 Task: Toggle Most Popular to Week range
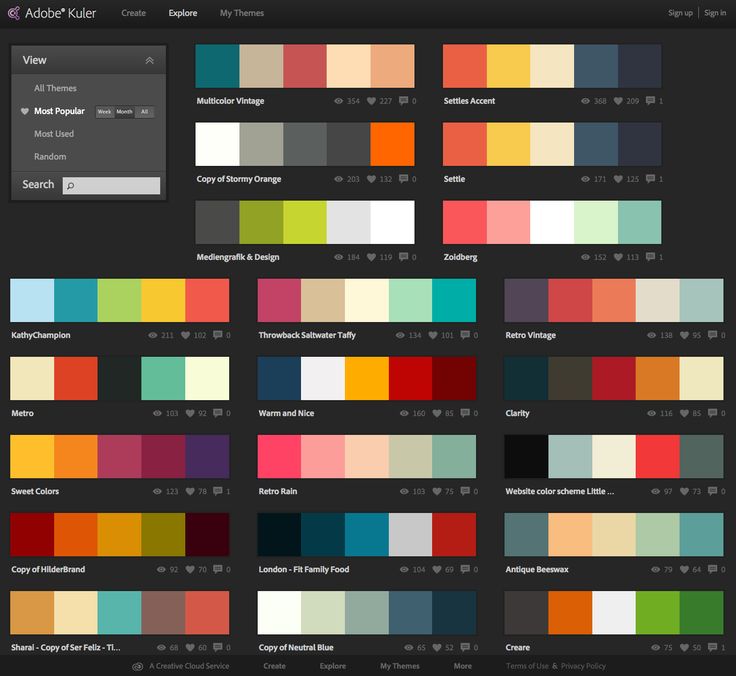(105, 112)
